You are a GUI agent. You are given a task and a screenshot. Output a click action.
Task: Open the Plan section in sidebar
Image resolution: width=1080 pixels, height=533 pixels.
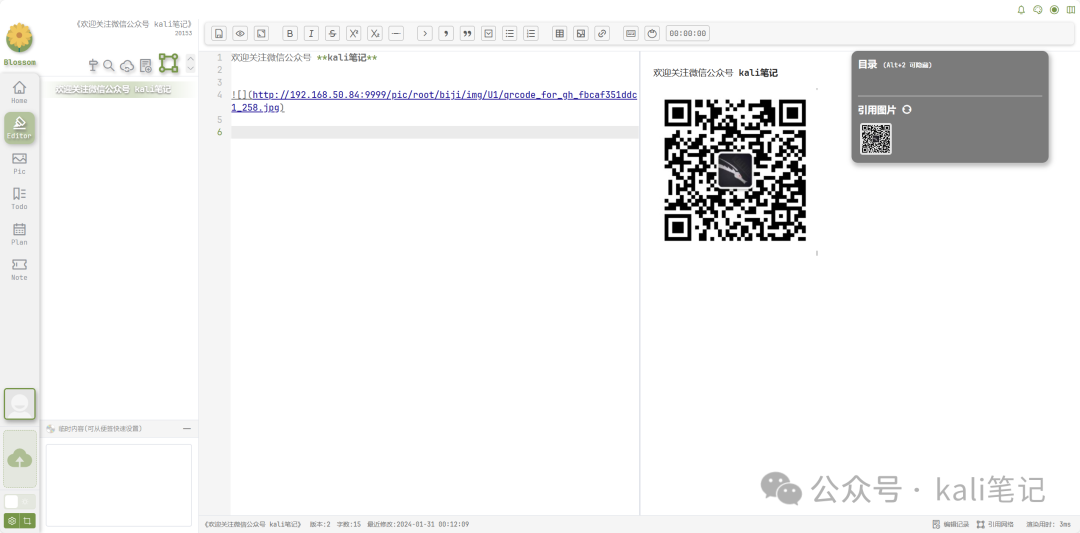coord(19,234)
